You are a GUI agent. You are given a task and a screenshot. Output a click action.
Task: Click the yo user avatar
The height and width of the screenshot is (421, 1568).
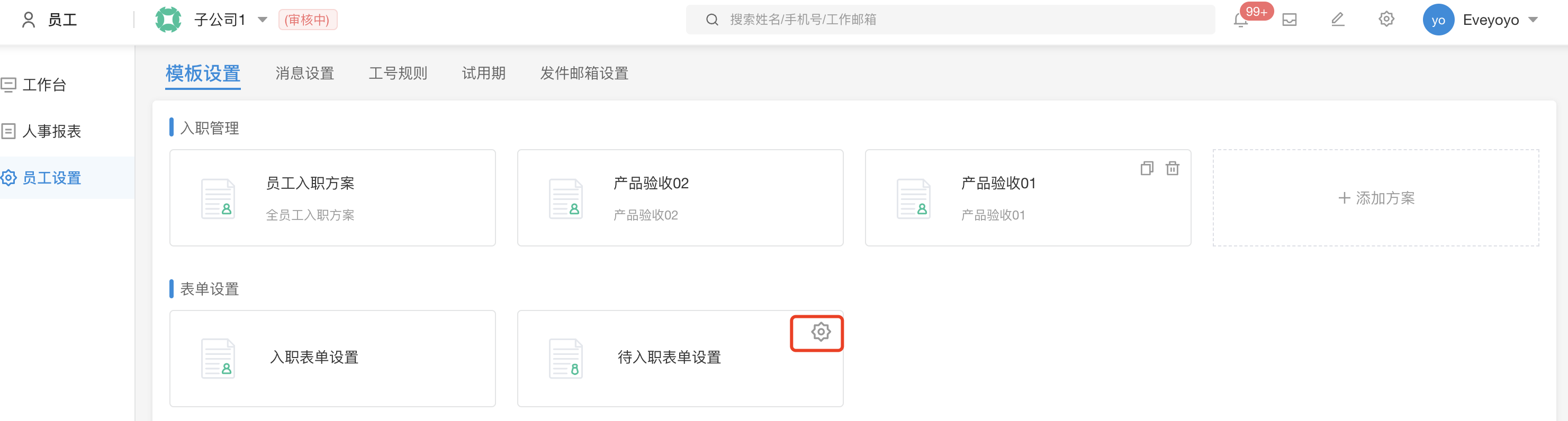(1438, 20)
